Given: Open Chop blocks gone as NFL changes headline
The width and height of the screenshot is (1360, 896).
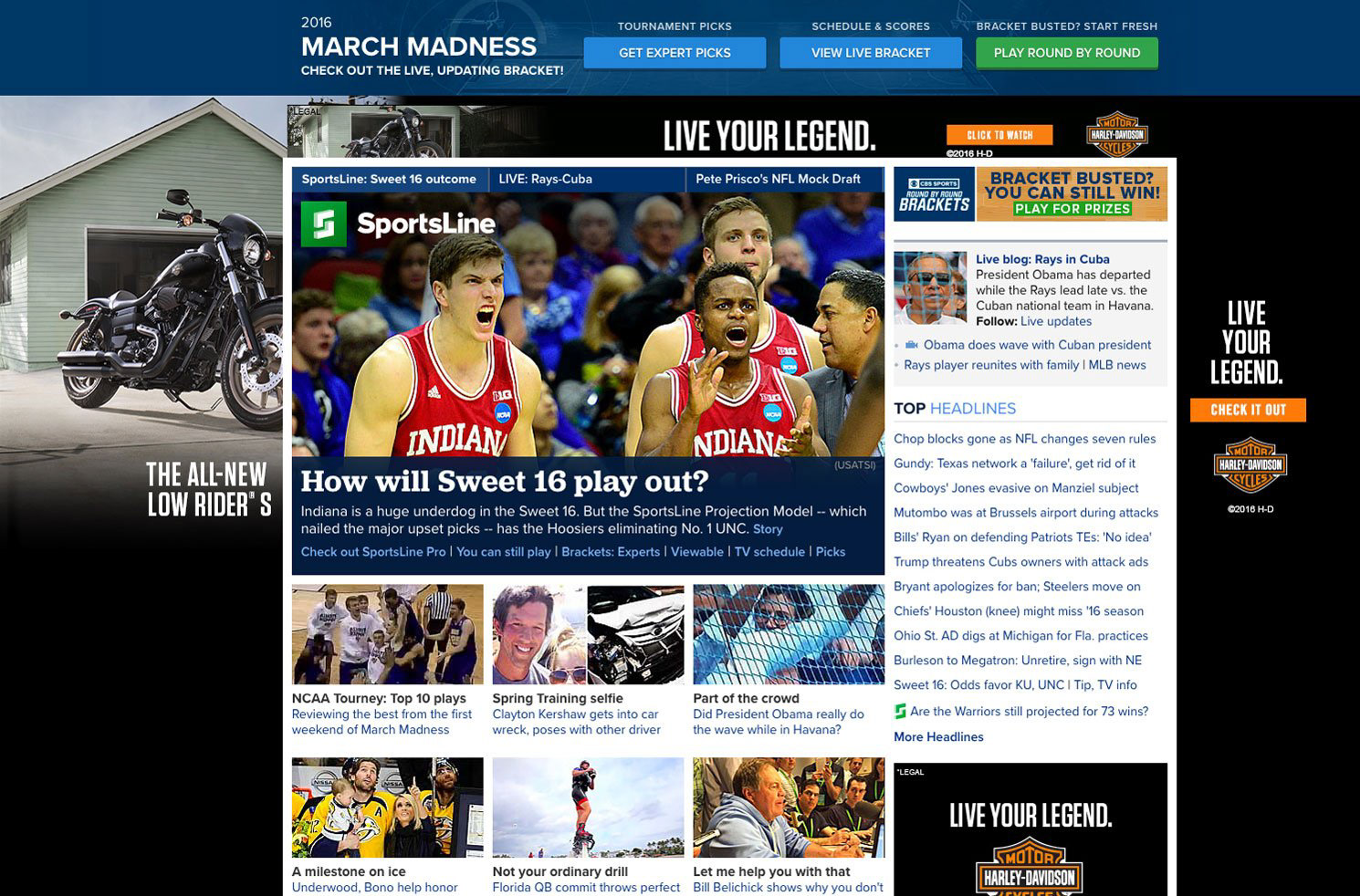Looking at the screenshot, I should pyautogui.click(x=1025, y=439).
